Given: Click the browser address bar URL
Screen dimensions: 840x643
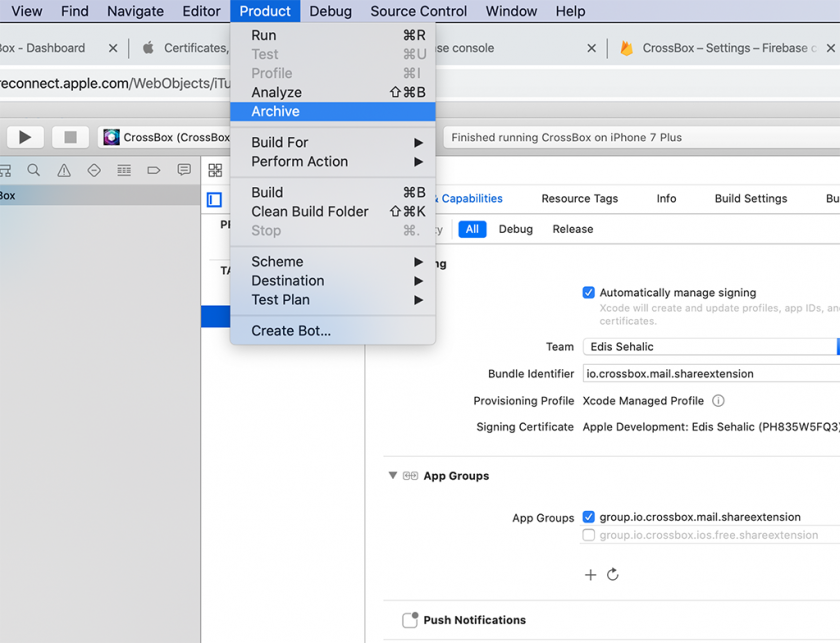Looking at the screenshot, I should 115,84.
